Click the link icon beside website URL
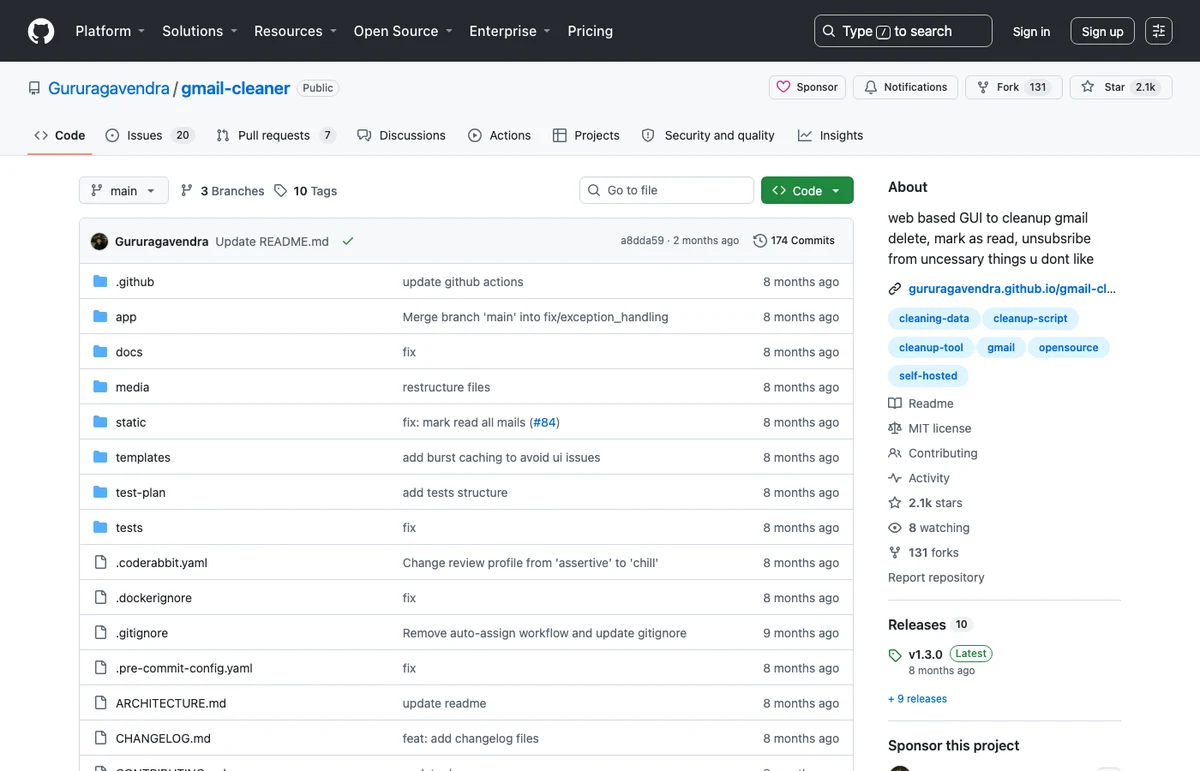Screen dimensions: 1200x771 pyautogui.click(x=895, y=289)
